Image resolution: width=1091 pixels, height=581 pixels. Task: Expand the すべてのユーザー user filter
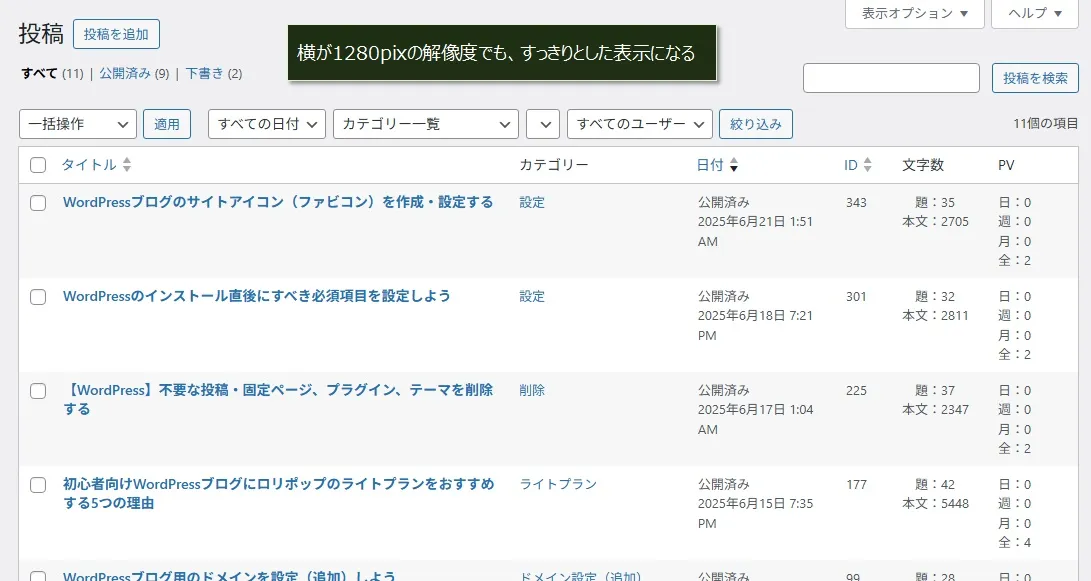(639, 124)
